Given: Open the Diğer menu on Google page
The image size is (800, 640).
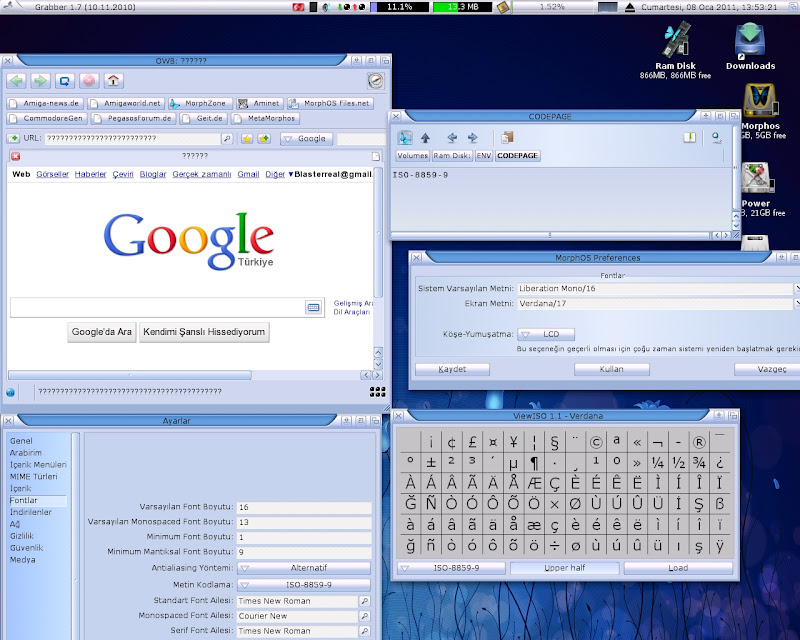Looking at the screenshot, I should [x=275, y=174].
